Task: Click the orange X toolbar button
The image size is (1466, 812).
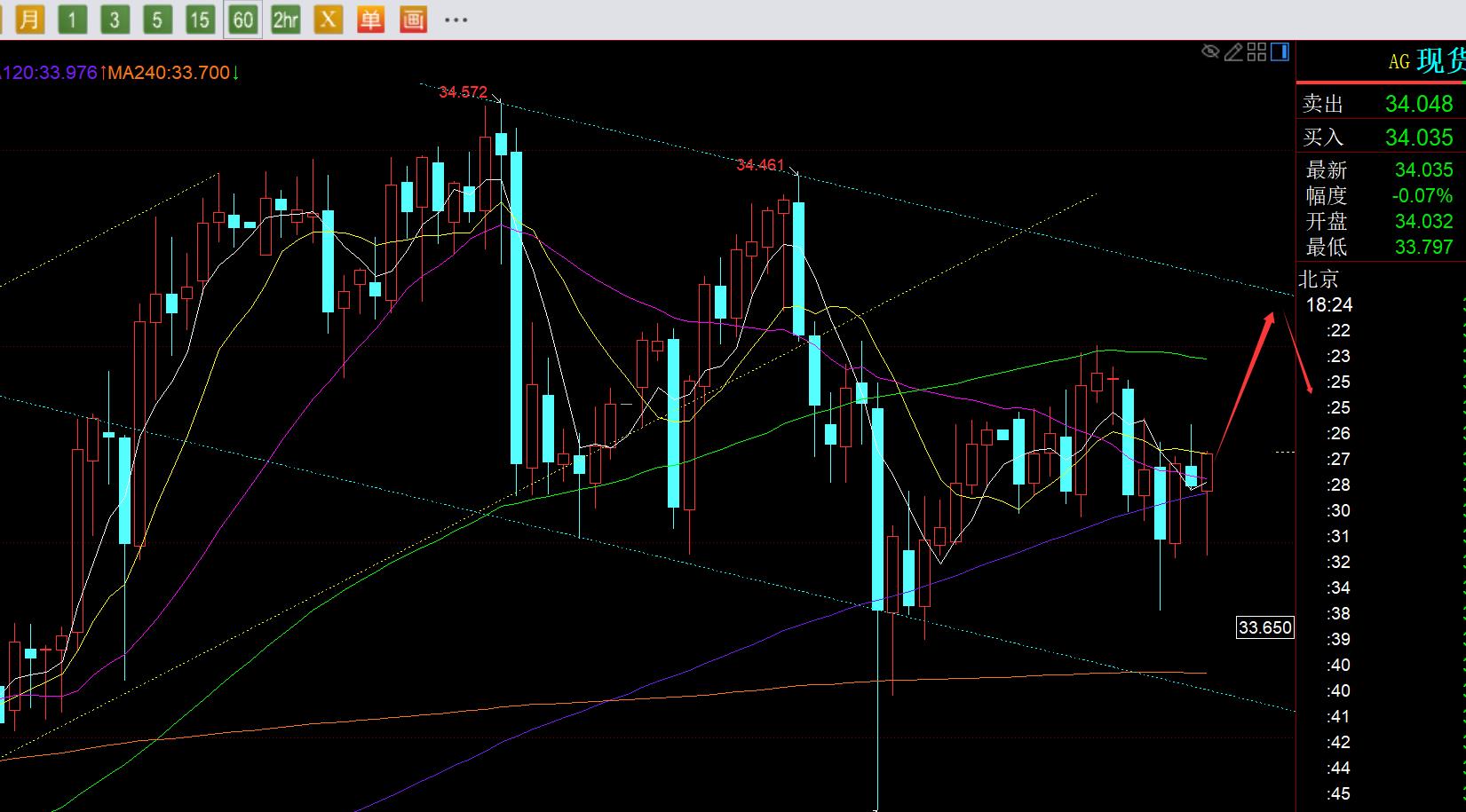Action: point(328,19)
